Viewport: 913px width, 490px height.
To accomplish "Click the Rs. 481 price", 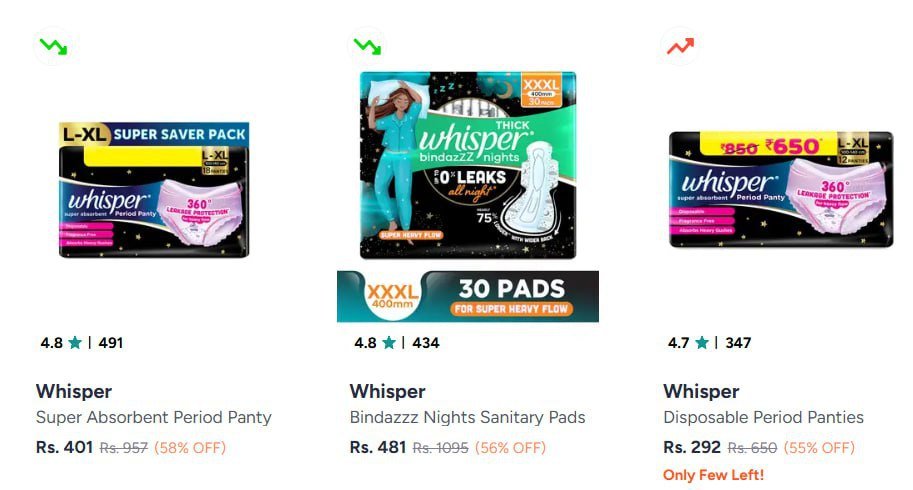I will pos(378,447).
